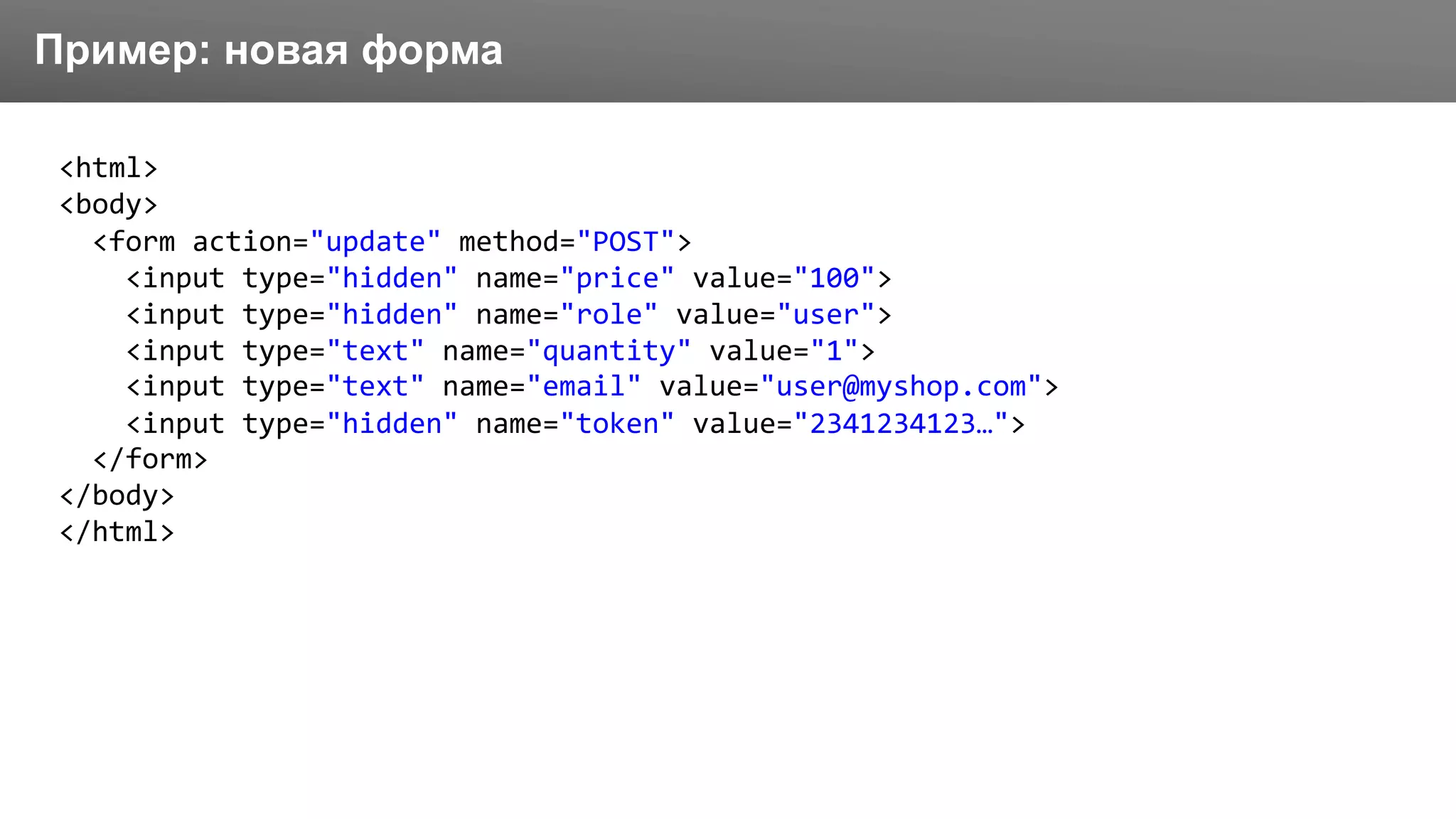Click the name "email" attribute value

584,387
